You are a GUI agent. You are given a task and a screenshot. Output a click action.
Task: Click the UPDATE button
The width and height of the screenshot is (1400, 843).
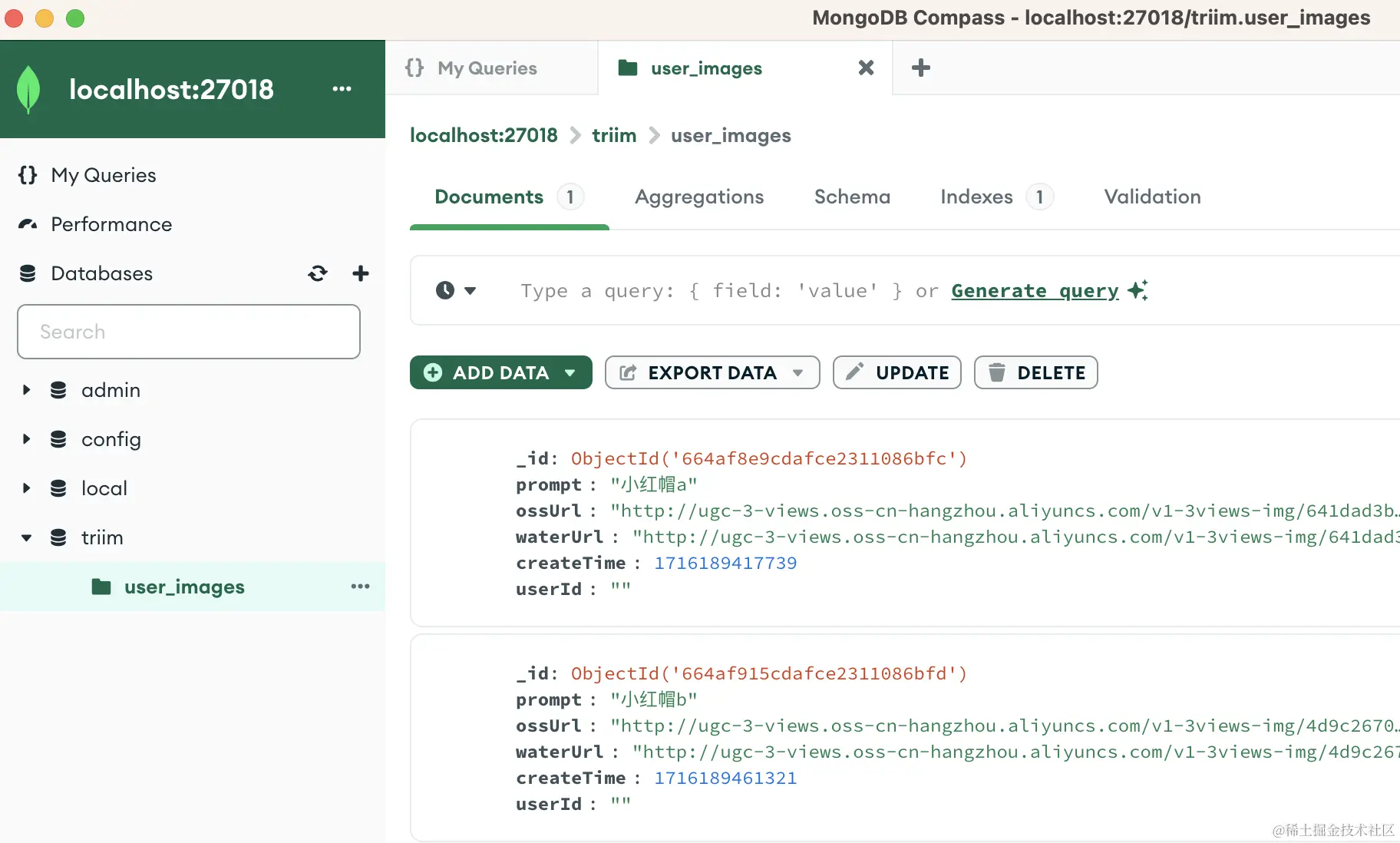[x=896, y=372]
